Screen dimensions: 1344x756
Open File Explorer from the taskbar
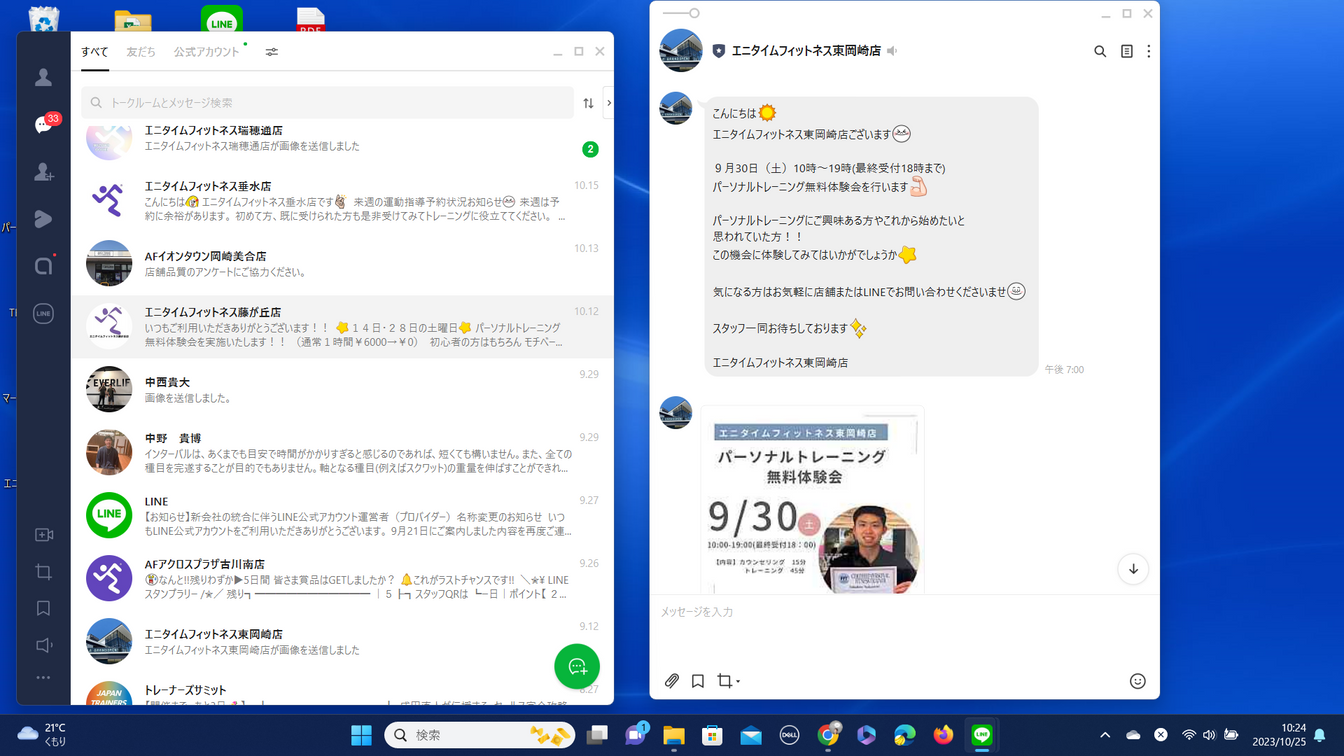click(x=674, y=735)
